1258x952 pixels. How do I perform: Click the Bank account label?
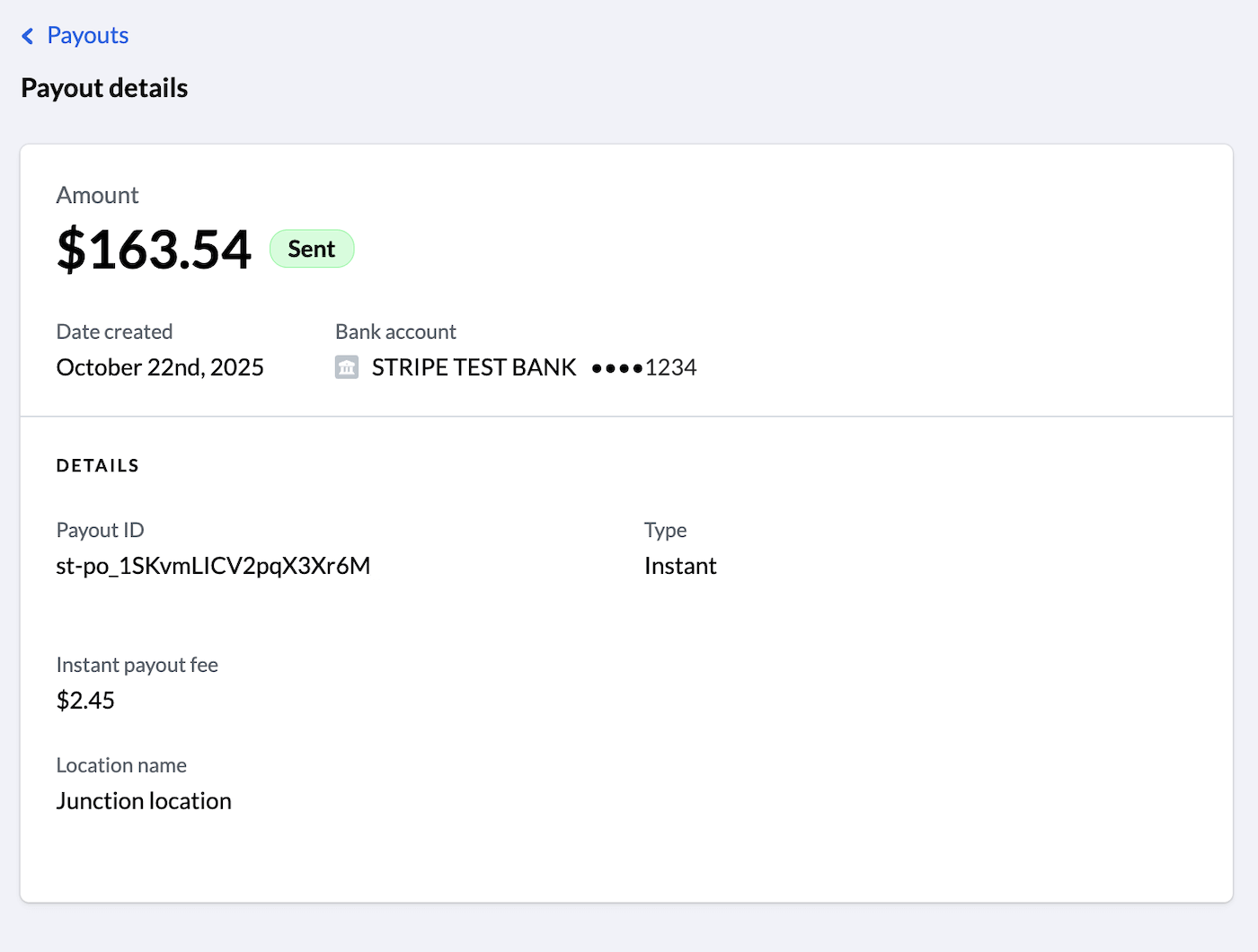tap(395, 331)
